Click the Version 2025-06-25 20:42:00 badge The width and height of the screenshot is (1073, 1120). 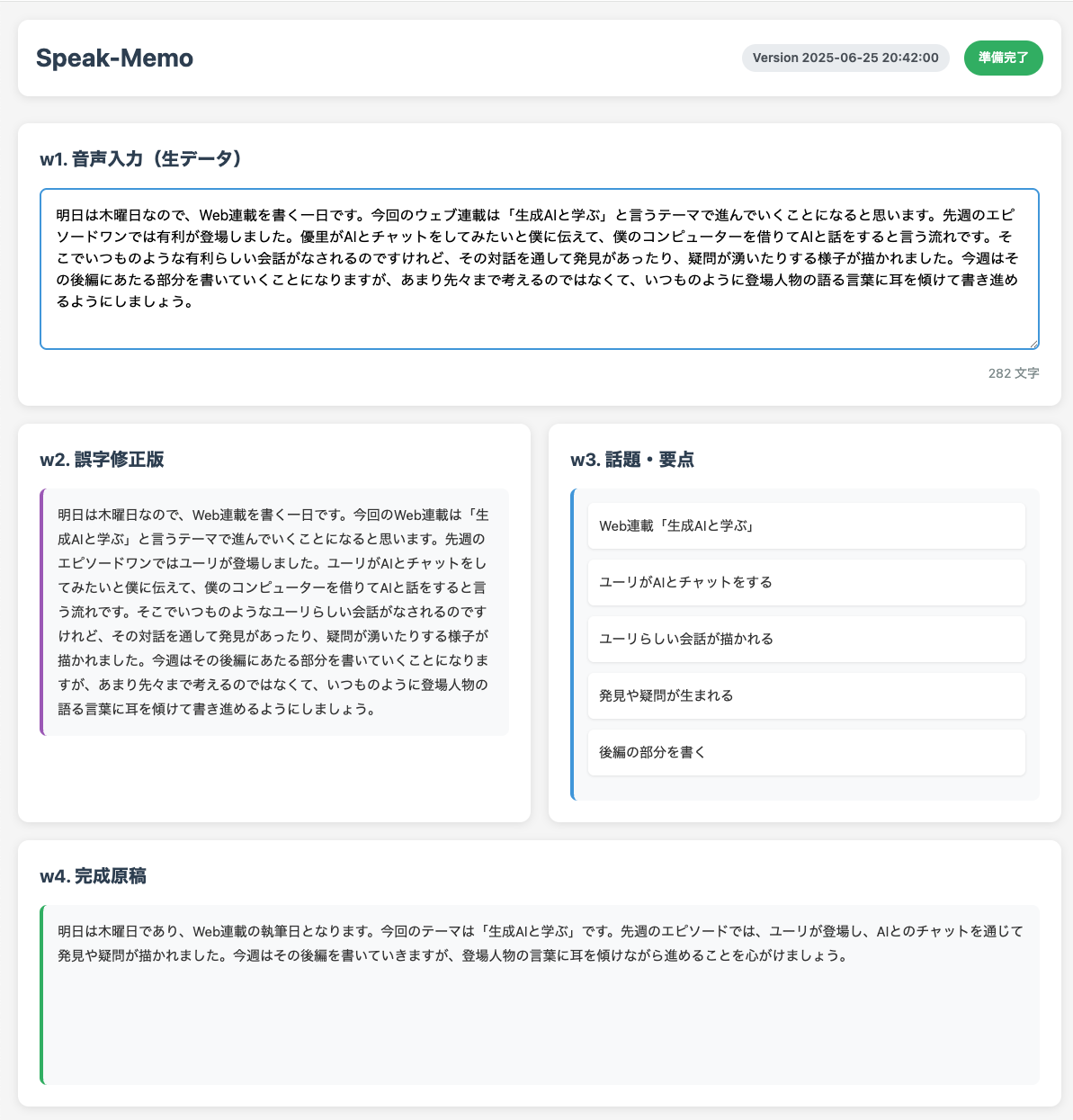(845, 58)
